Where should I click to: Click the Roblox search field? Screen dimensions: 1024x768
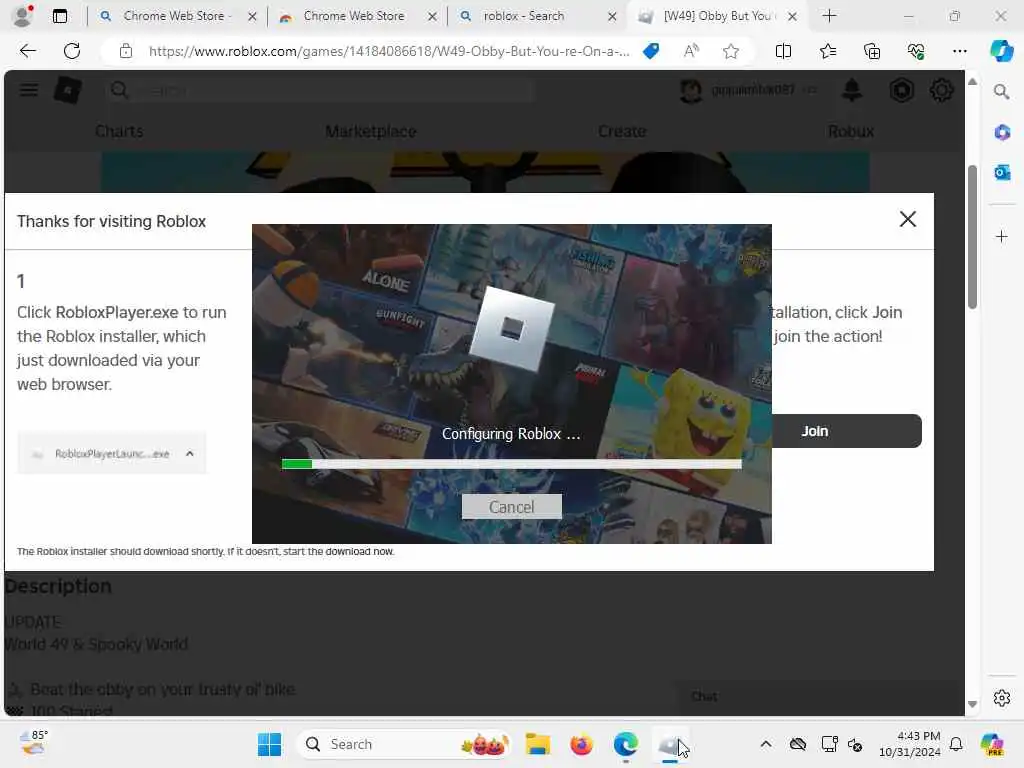(x=320, y=90)
